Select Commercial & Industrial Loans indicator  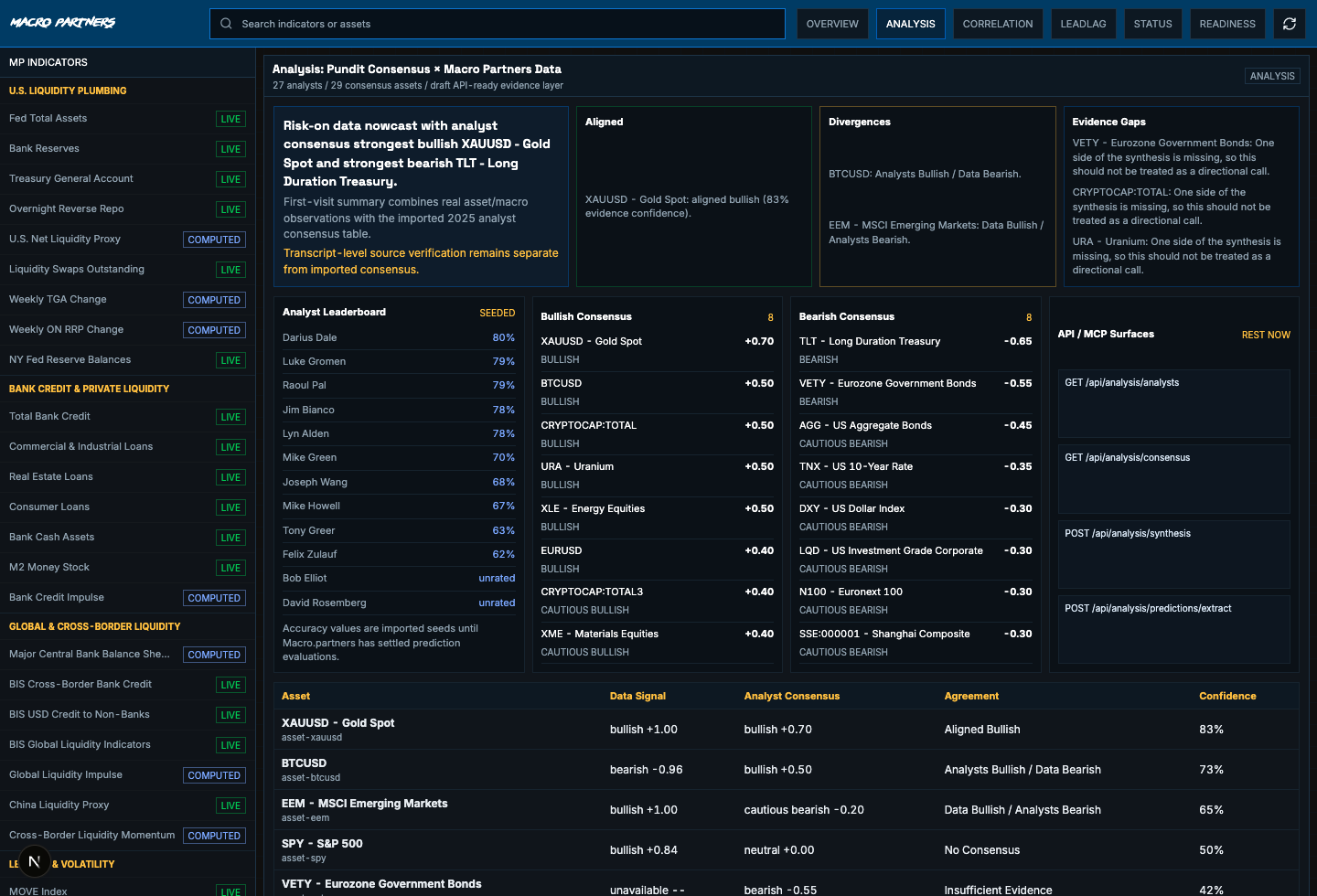point(127,447)
